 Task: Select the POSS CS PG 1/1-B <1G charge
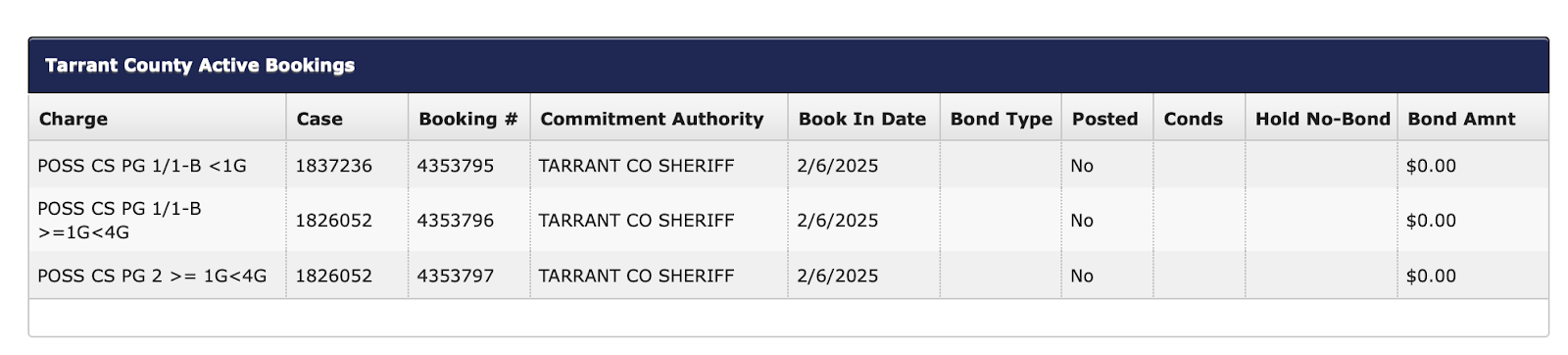coord(142,166)
